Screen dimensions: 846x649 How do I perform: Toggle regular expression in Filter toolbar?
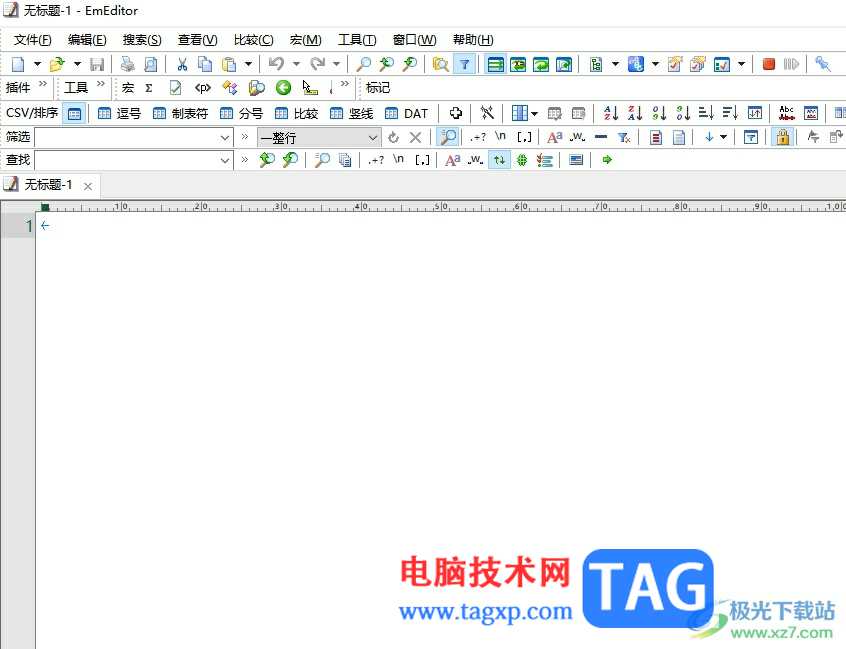[x=477, y=138]
